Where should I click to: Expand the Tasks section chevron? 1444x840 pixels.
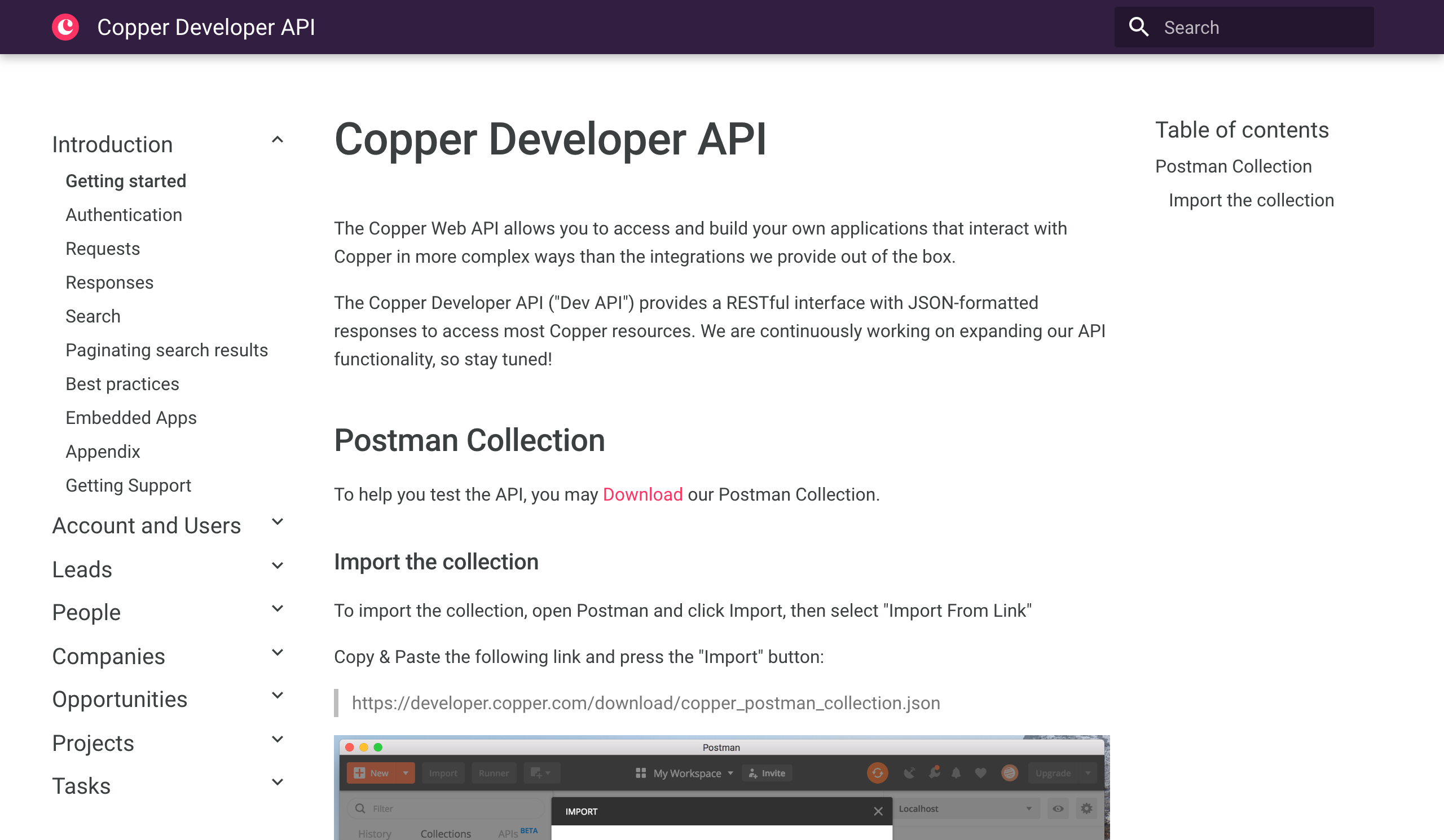point(278,782)
